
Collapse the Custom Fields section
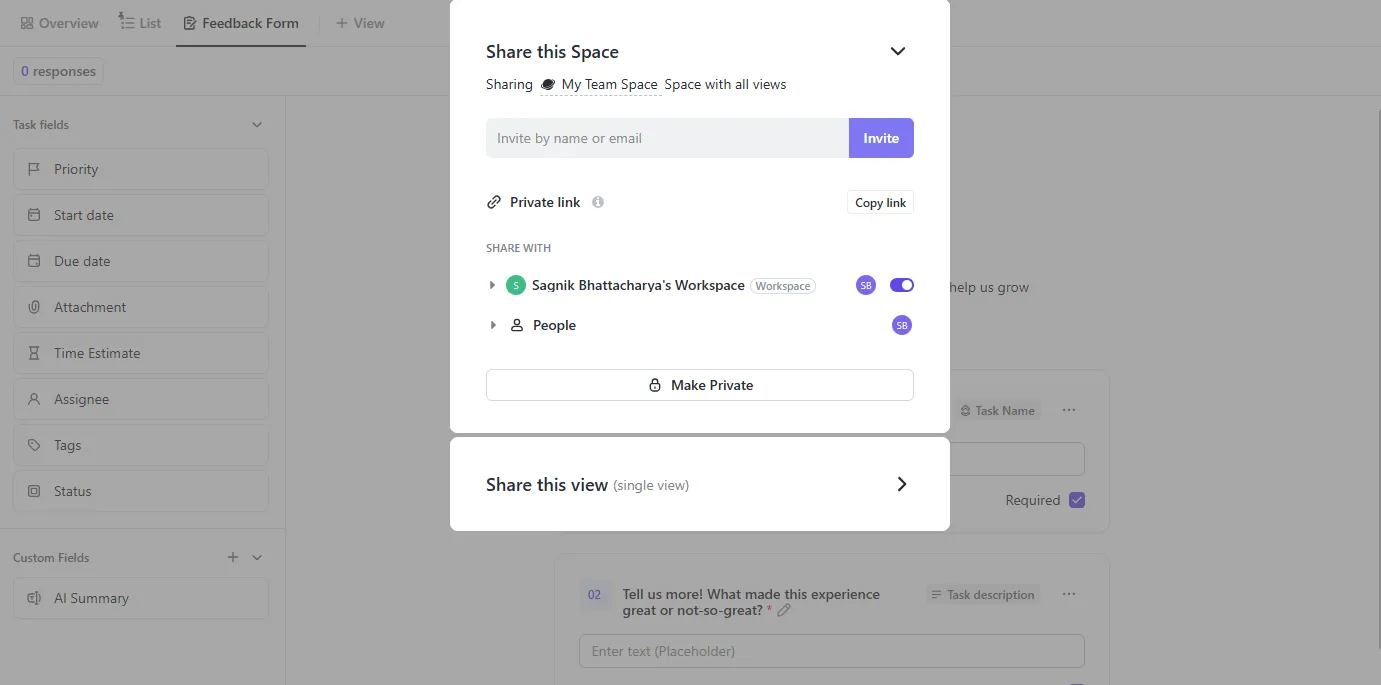[257, 557]
